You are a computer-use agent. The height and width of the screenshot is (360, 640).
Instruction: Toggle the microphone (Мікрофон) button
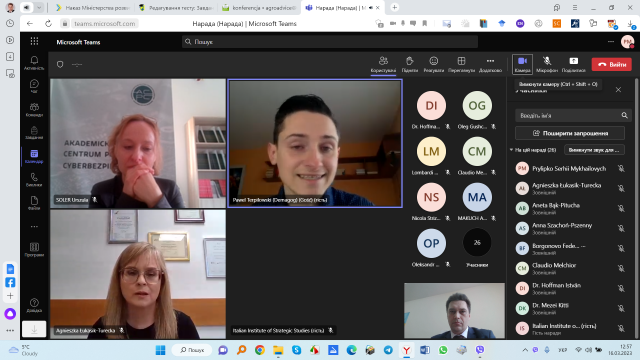[x=547, y=64]
